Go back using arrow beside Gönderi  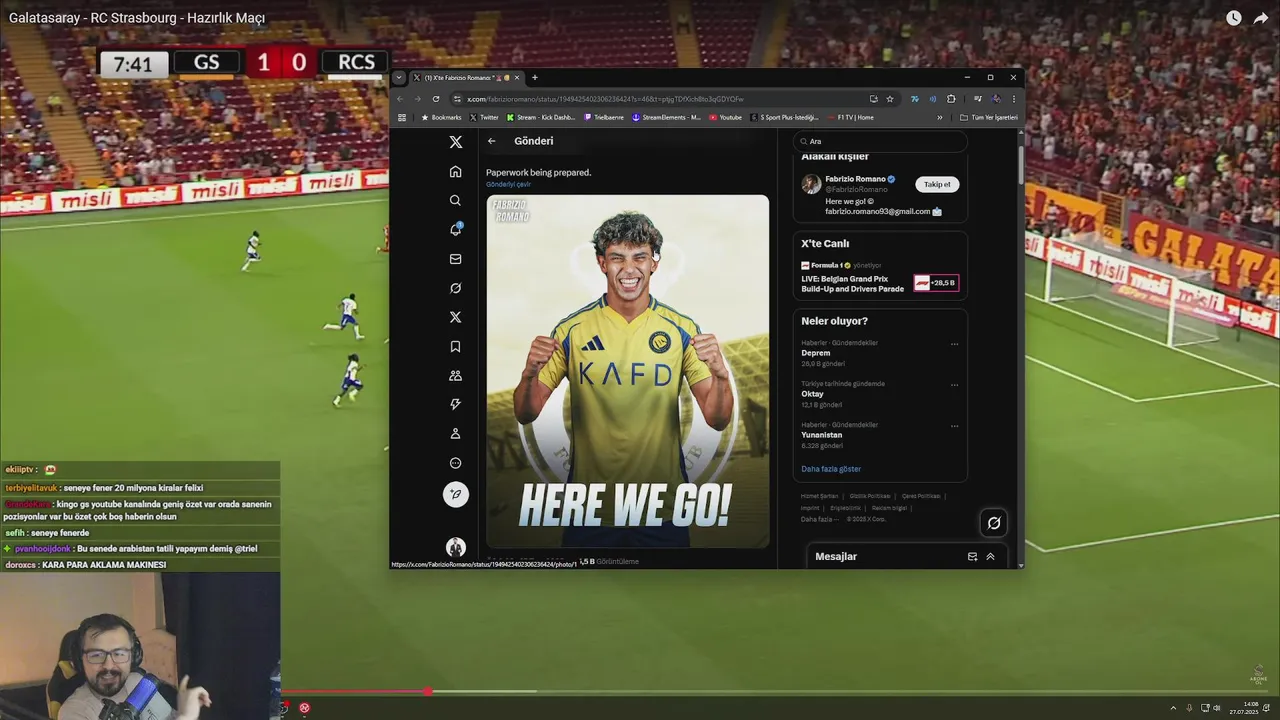491,141
